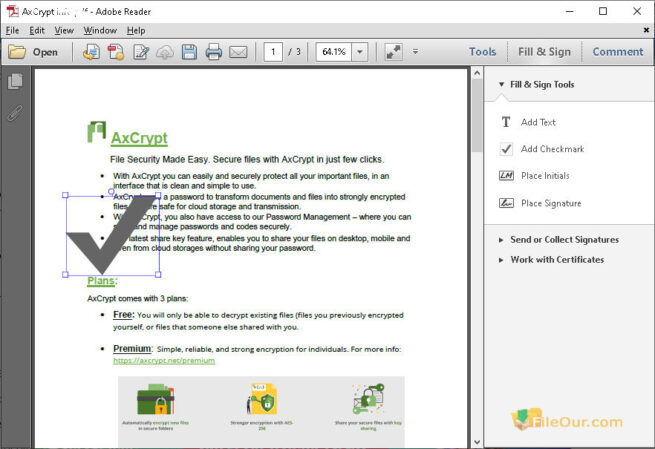The width and height of the screenshot is (655, 449).
Task: Click the Create PDF icon
Action: pos(116,52)
